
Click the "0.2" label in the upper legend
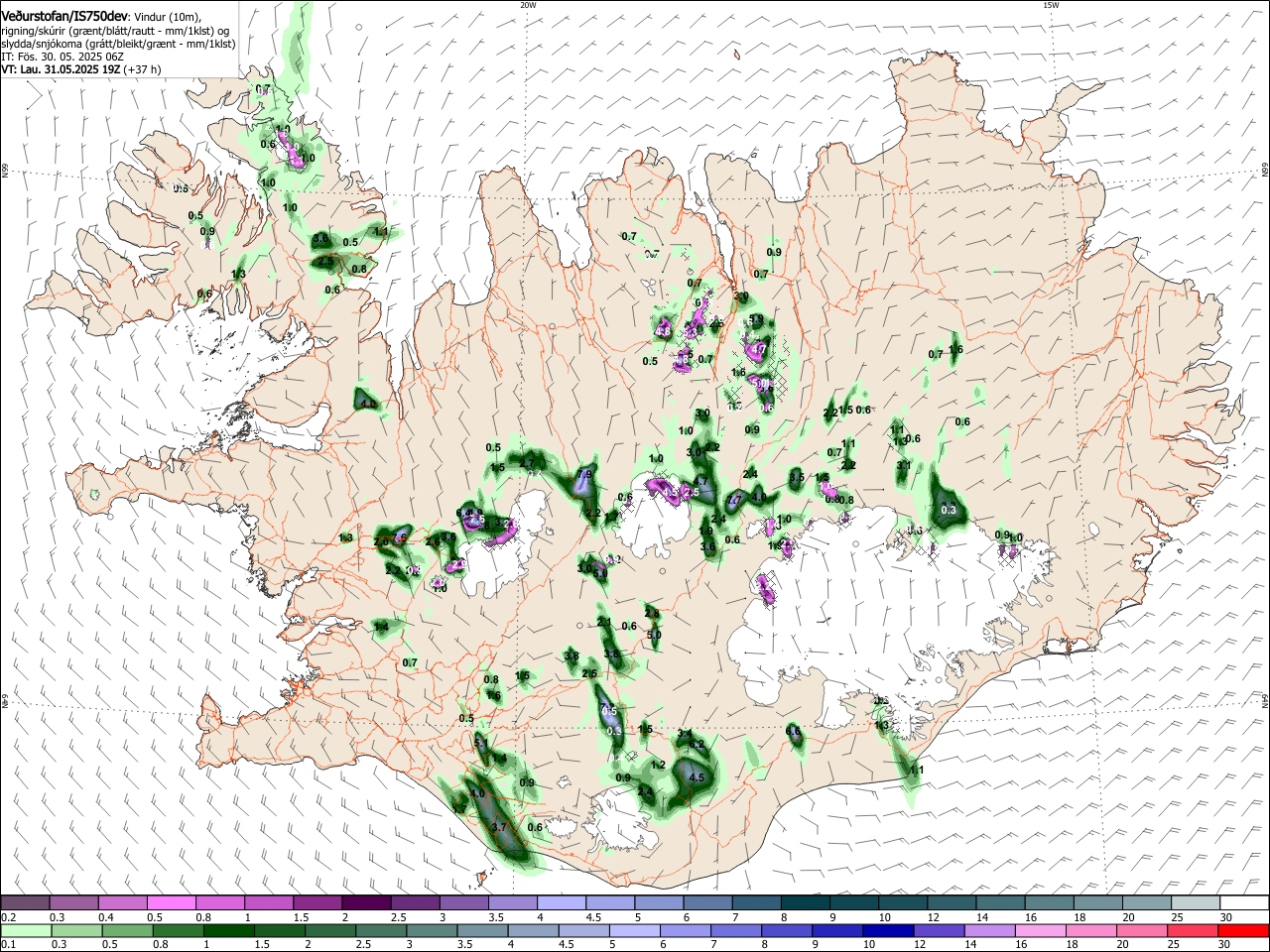[x=8, y=917]
